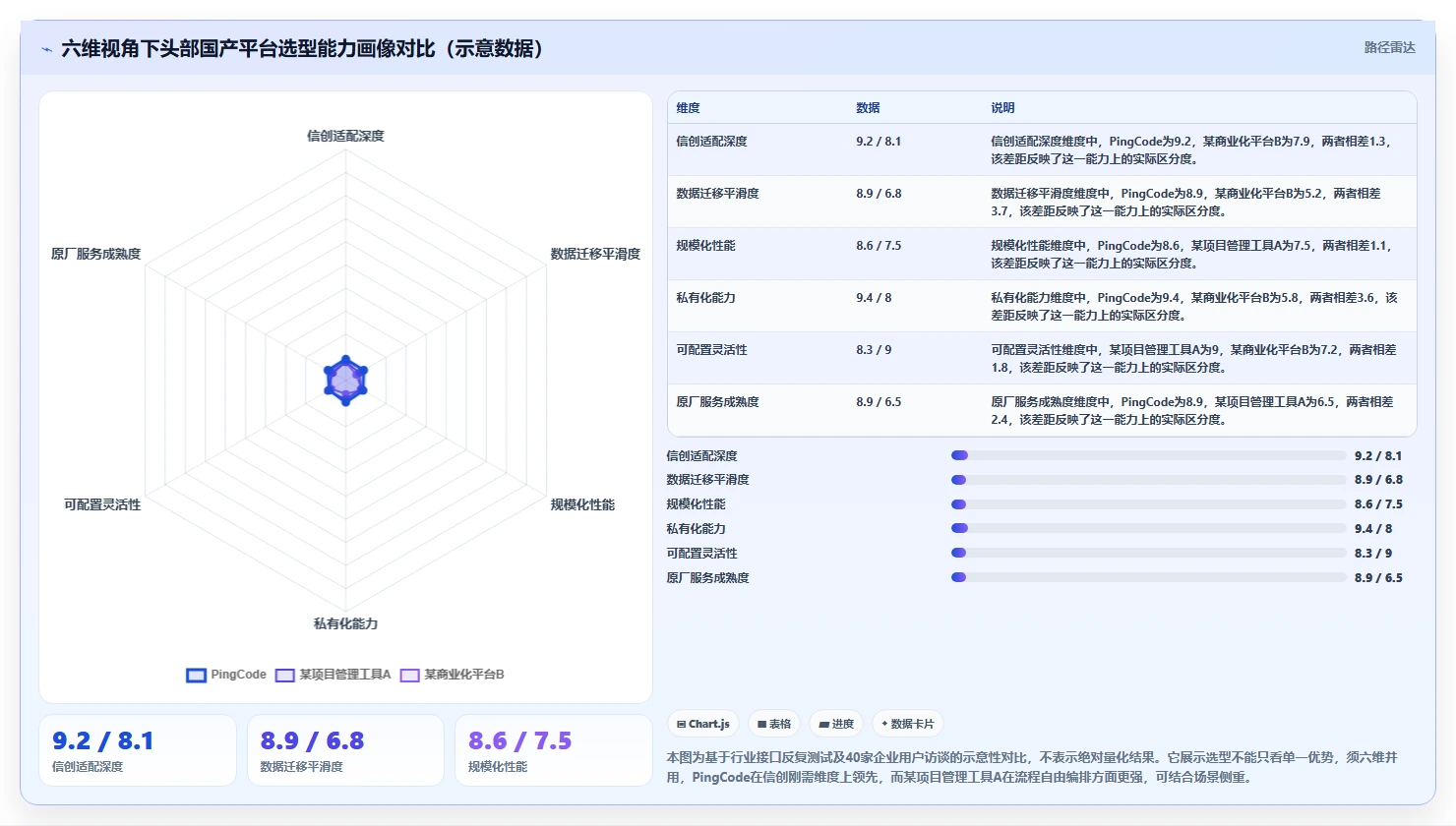Click the 原厂服务成熟度 axis label on the radar

96,254
